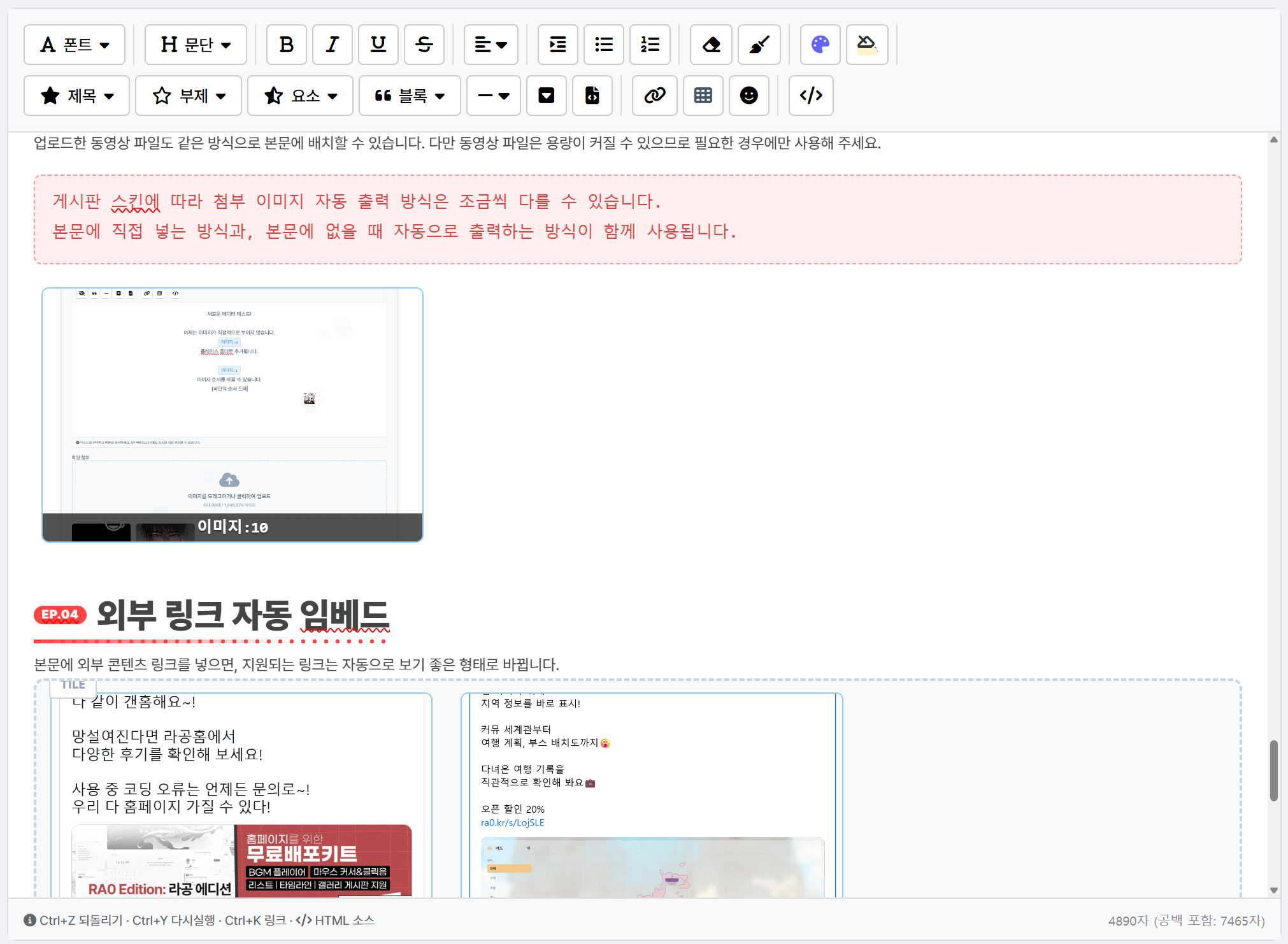
Task: Click the text 커뮤 세계관부터
Action: coord(516,729)
